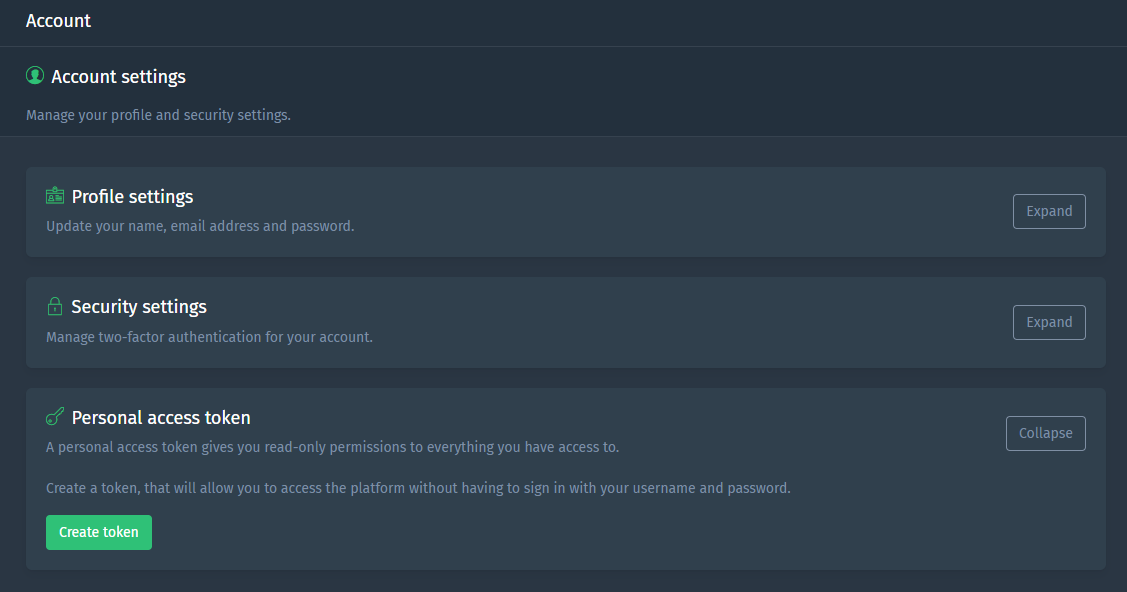Click the Account title in the header
Screen dimensions: 1127x592
tap(58, 20)
